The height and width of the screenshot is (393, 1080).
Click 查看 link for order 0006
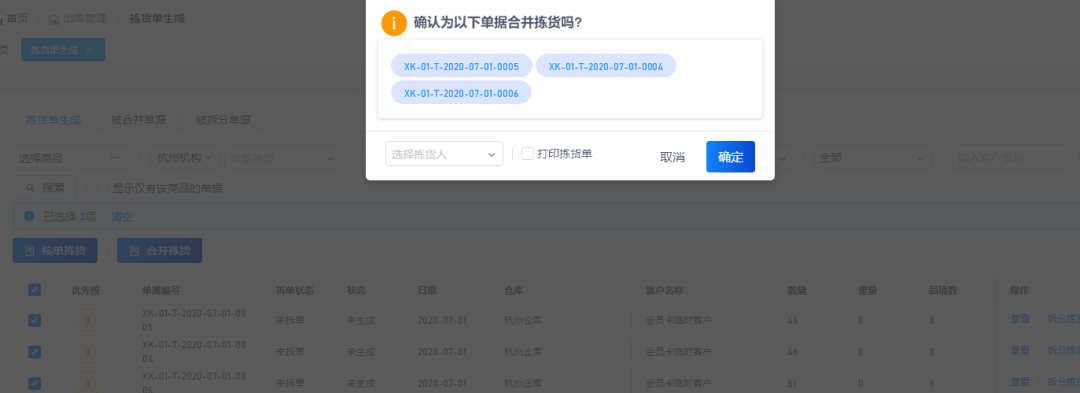(x=1020, y=381)
